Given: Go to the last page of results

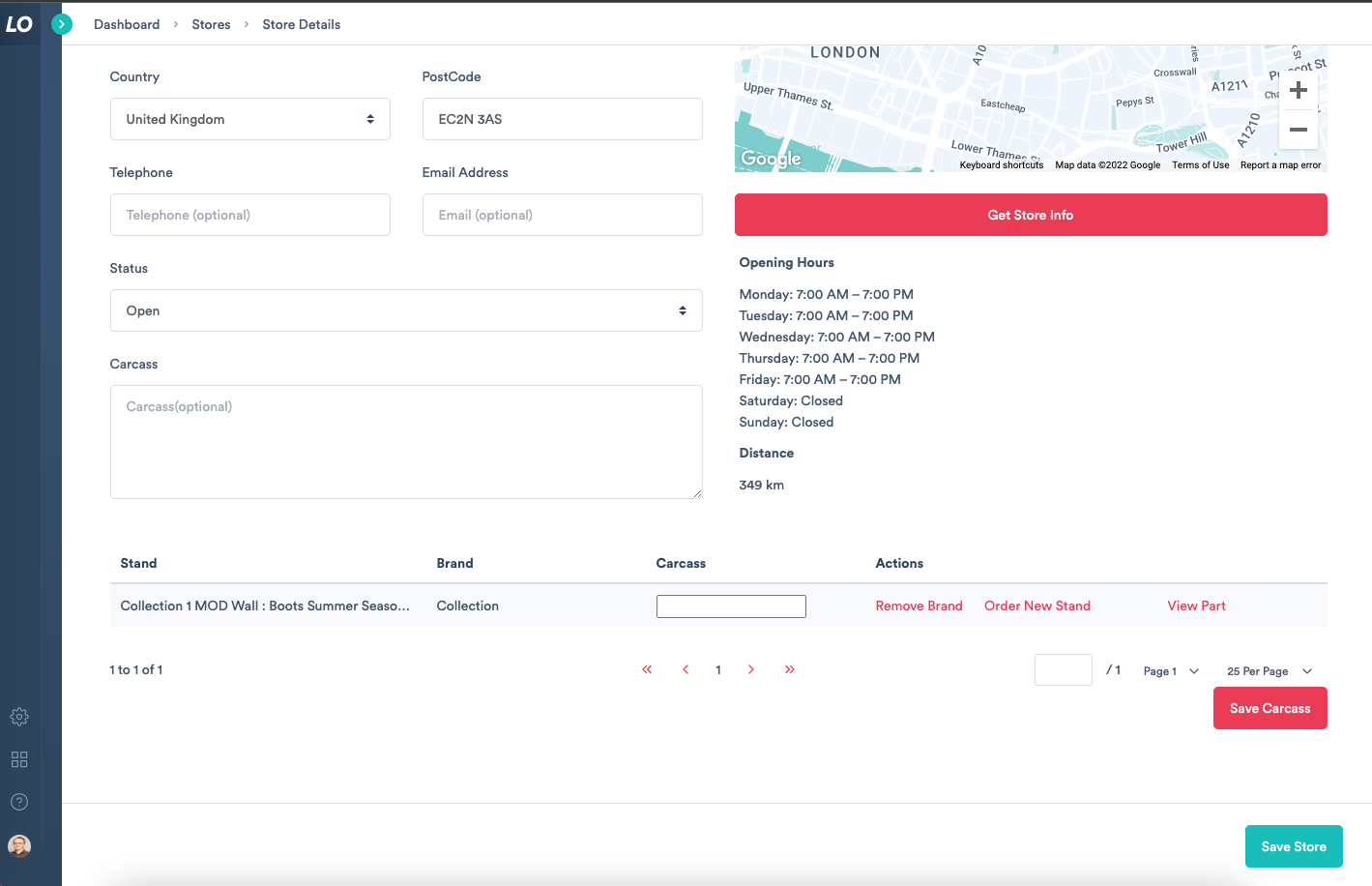Looking at the screenshot, I should click(790, 669).
